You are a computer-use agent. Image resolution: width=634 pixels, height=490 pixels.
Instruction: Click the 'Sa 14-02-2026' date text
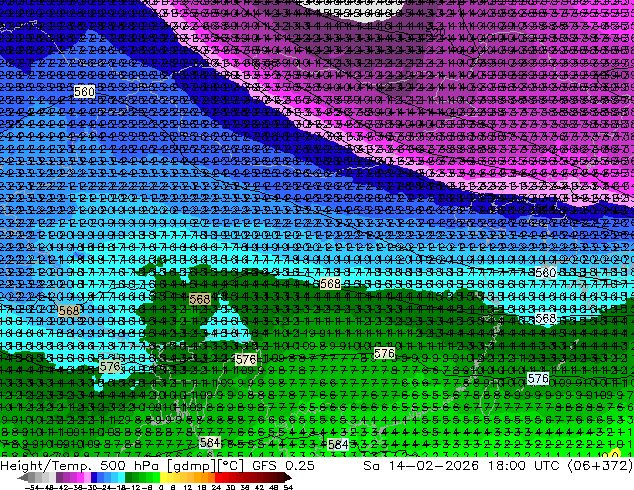[x=422, y=465]
